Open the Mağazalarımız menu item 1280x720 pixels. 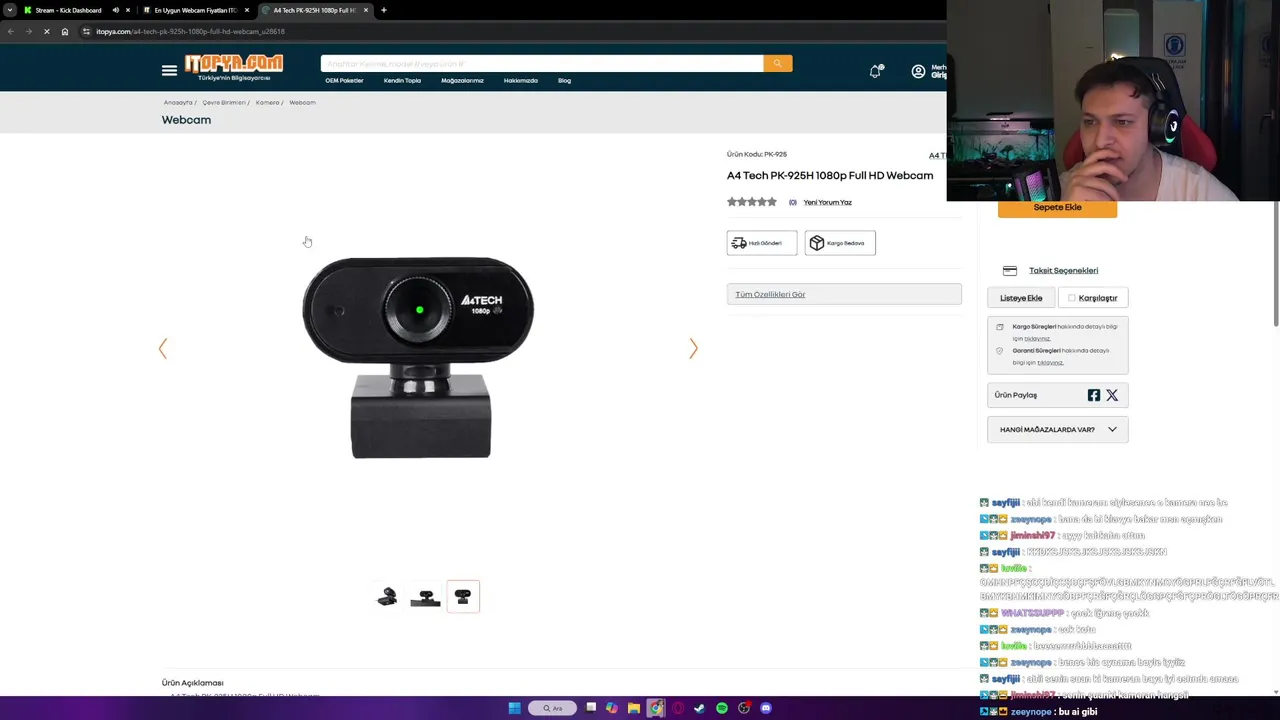click(x=462, y=81)
